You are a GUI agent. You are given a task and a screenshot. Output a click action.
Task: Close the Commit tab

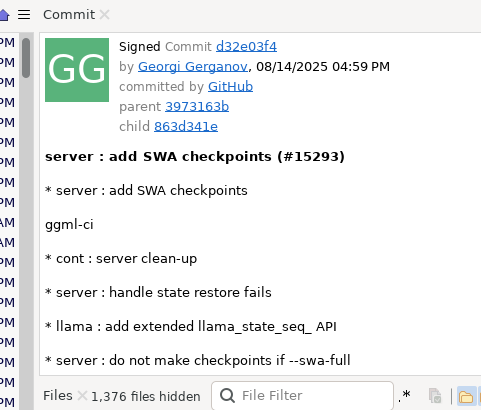point(104,15)
